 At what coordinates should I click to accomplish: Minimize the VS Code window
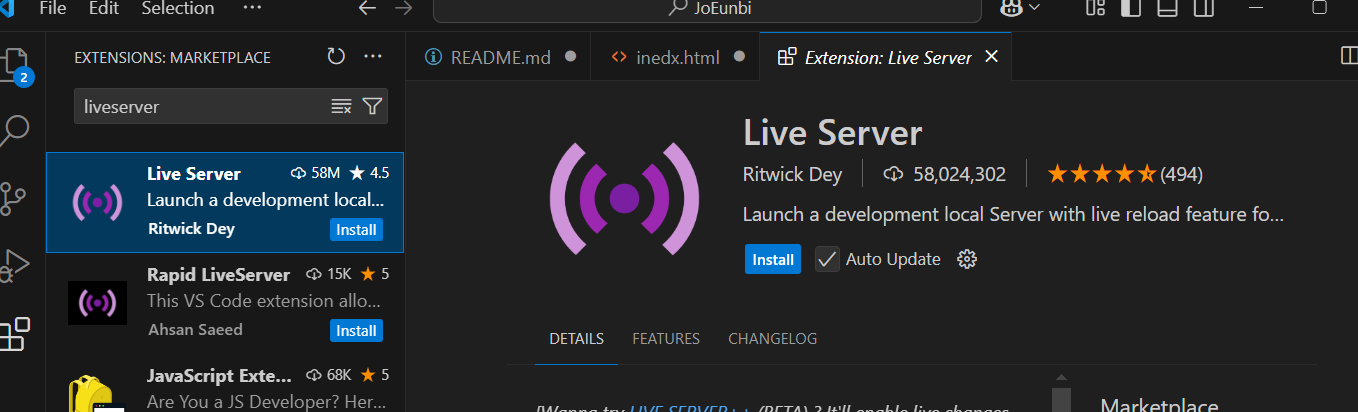click(x=1256, y=8)
